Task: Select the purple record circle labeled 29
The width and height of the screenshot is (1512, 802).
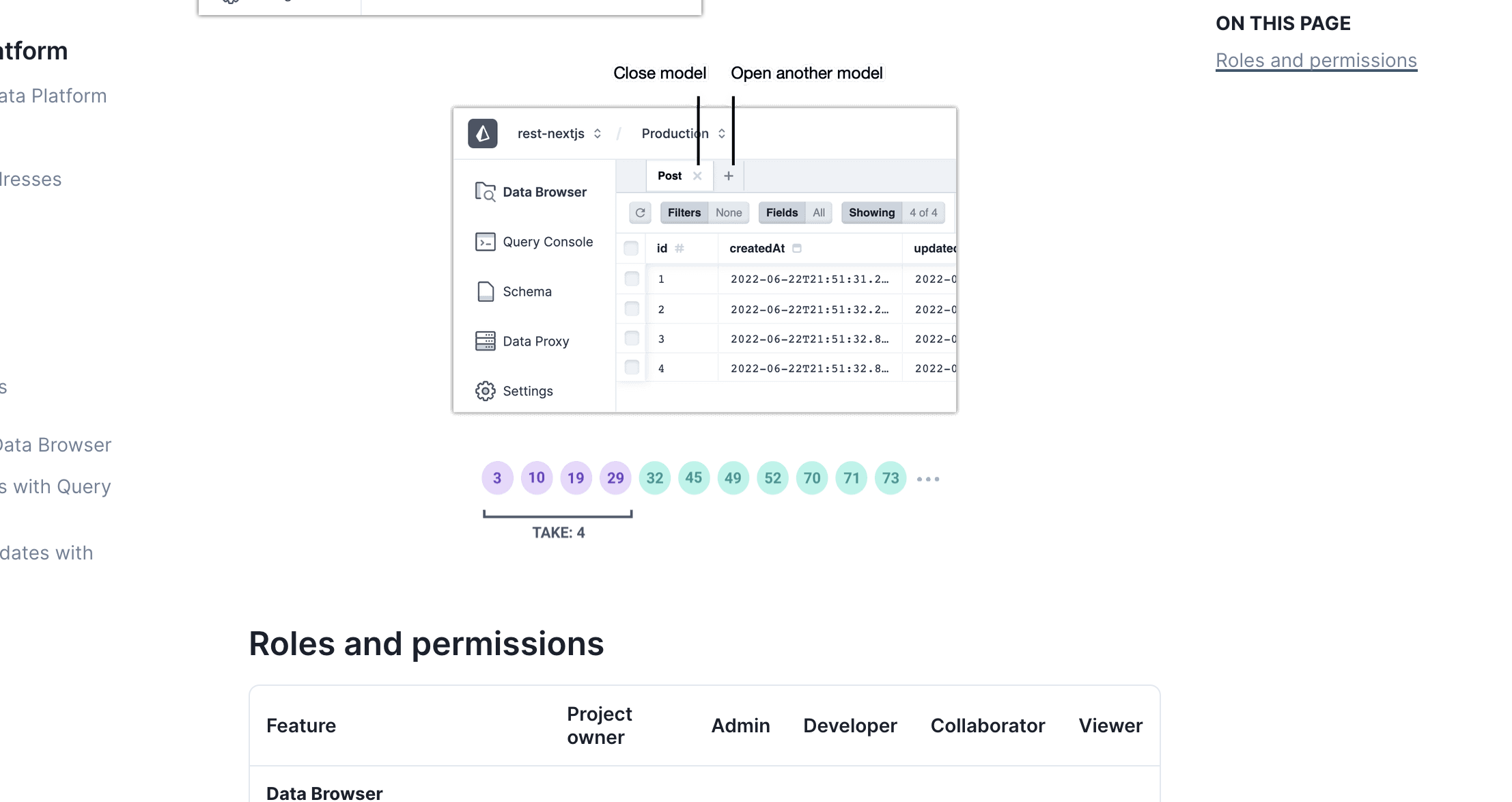Action: click(x=615, y=478)
